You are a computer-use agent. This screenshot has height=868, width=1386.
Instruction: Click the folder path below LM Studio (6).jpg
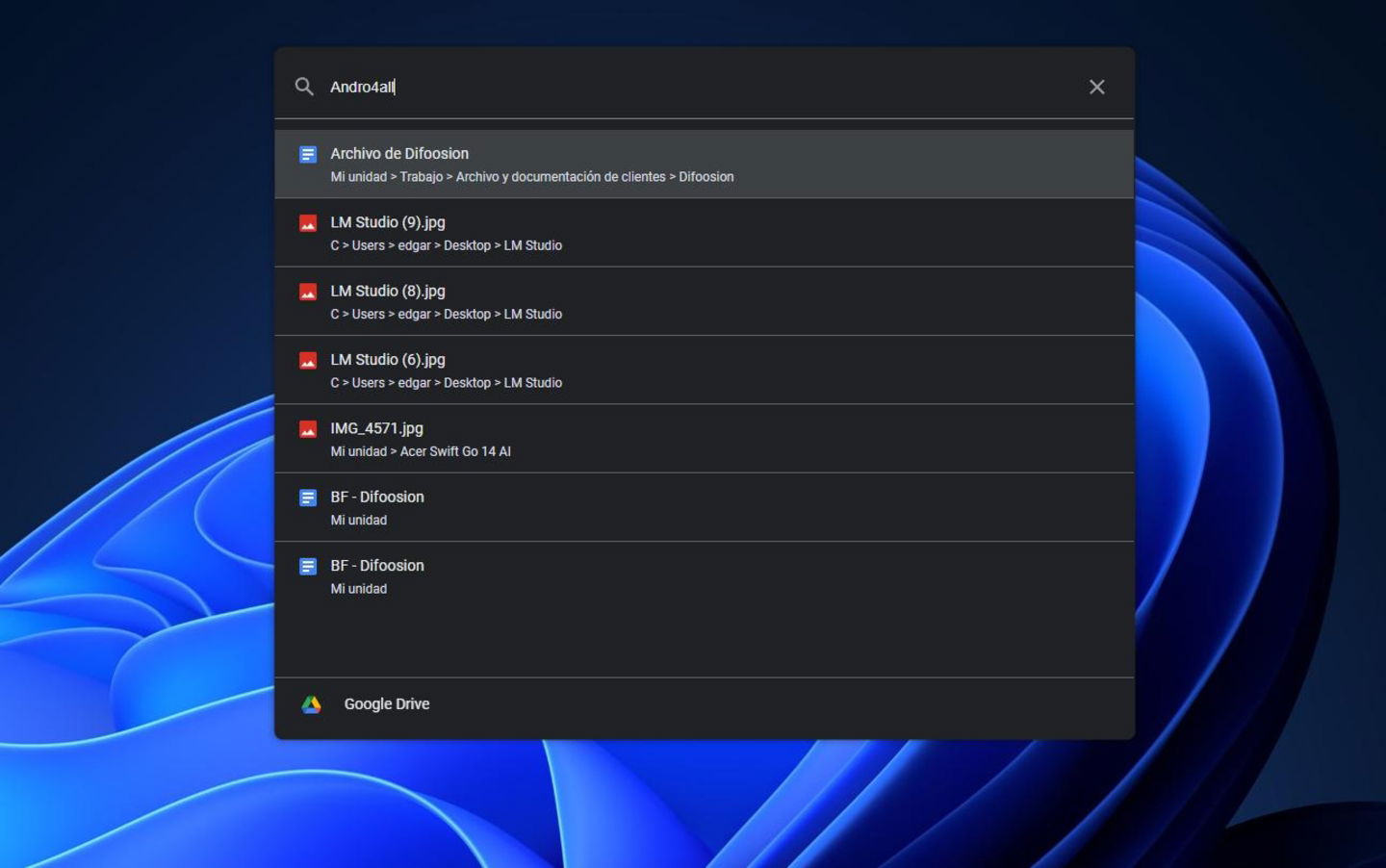pos(447,383)
